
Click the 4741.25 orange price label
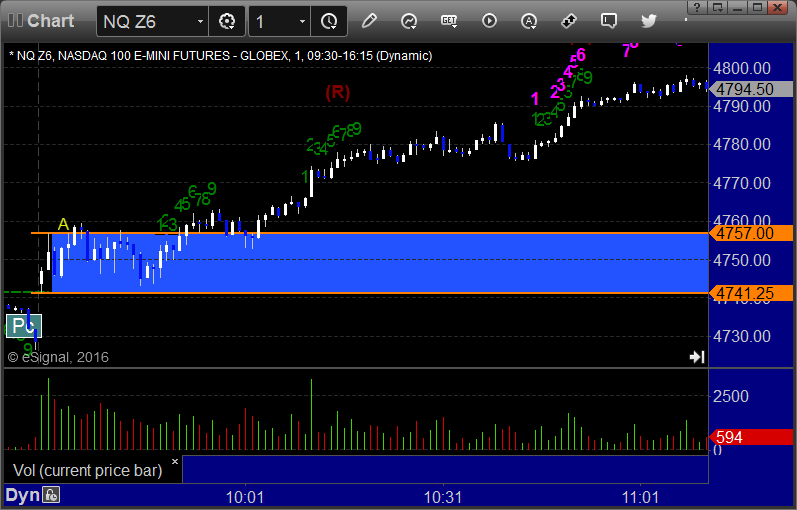[x=751, y=293]
